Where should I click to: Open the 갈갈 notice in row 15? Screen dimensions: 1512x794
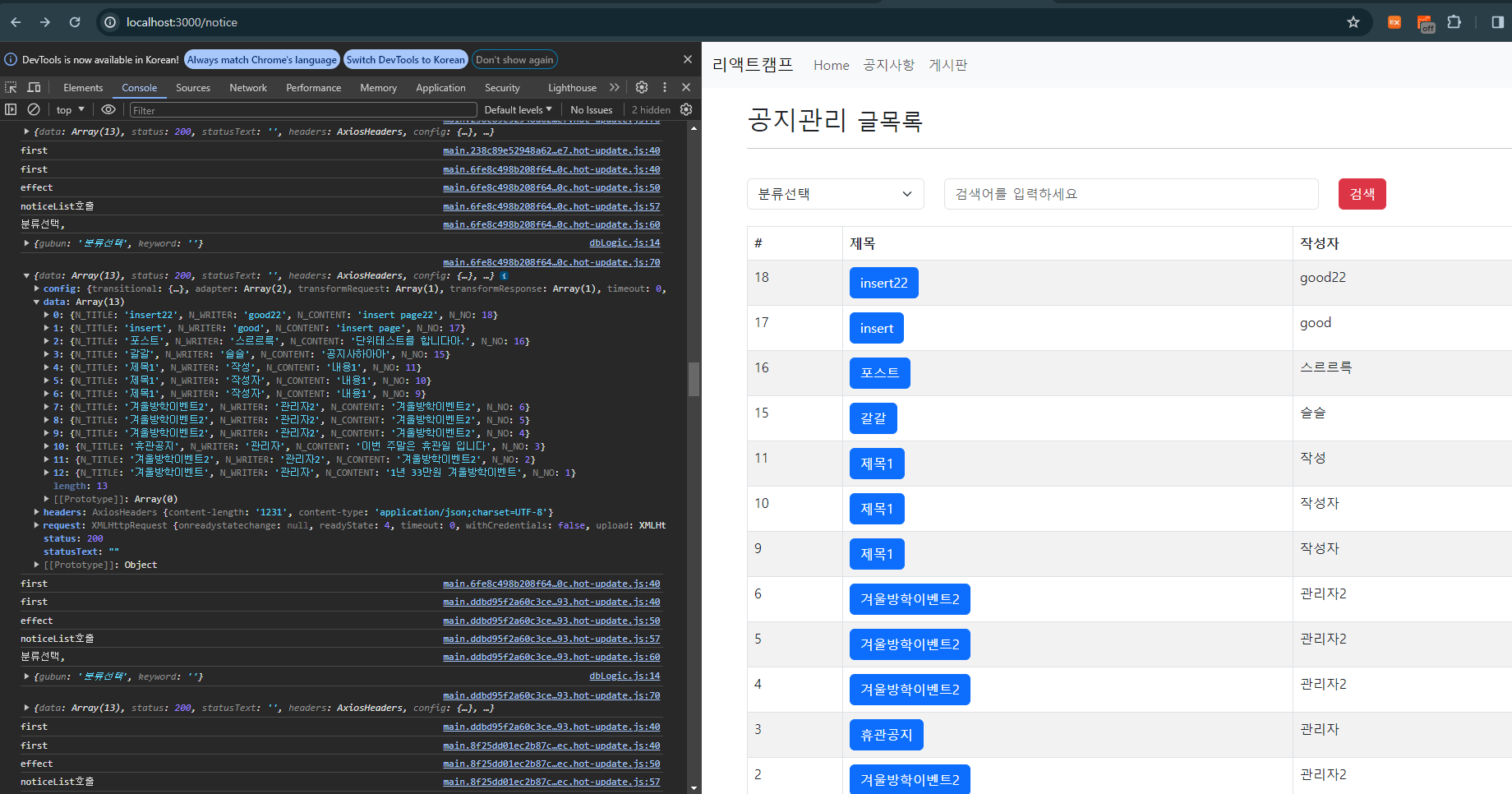coord(874,418)
